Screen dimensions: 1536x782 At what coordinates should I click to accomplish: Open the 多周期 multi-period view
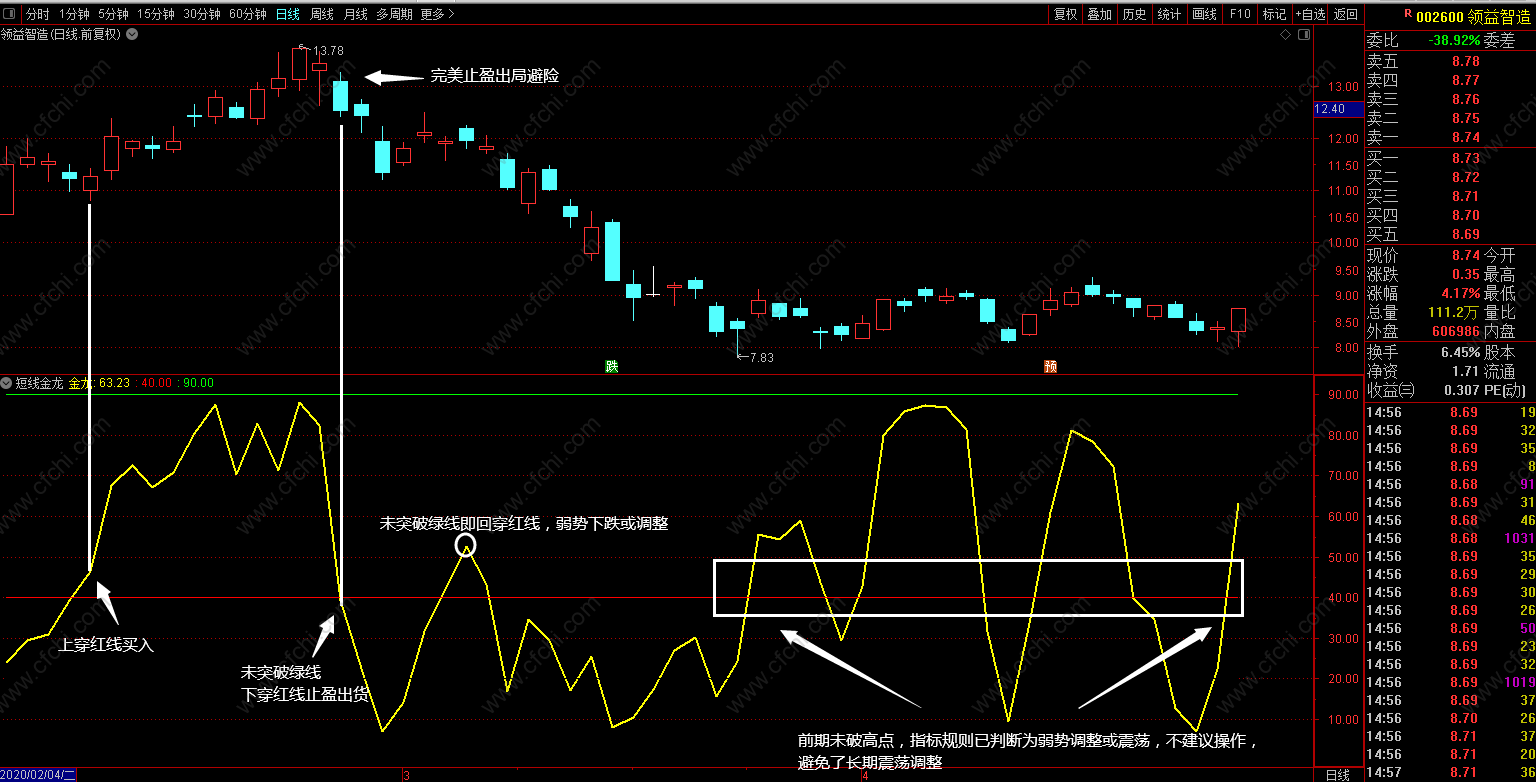coord(394,14)
